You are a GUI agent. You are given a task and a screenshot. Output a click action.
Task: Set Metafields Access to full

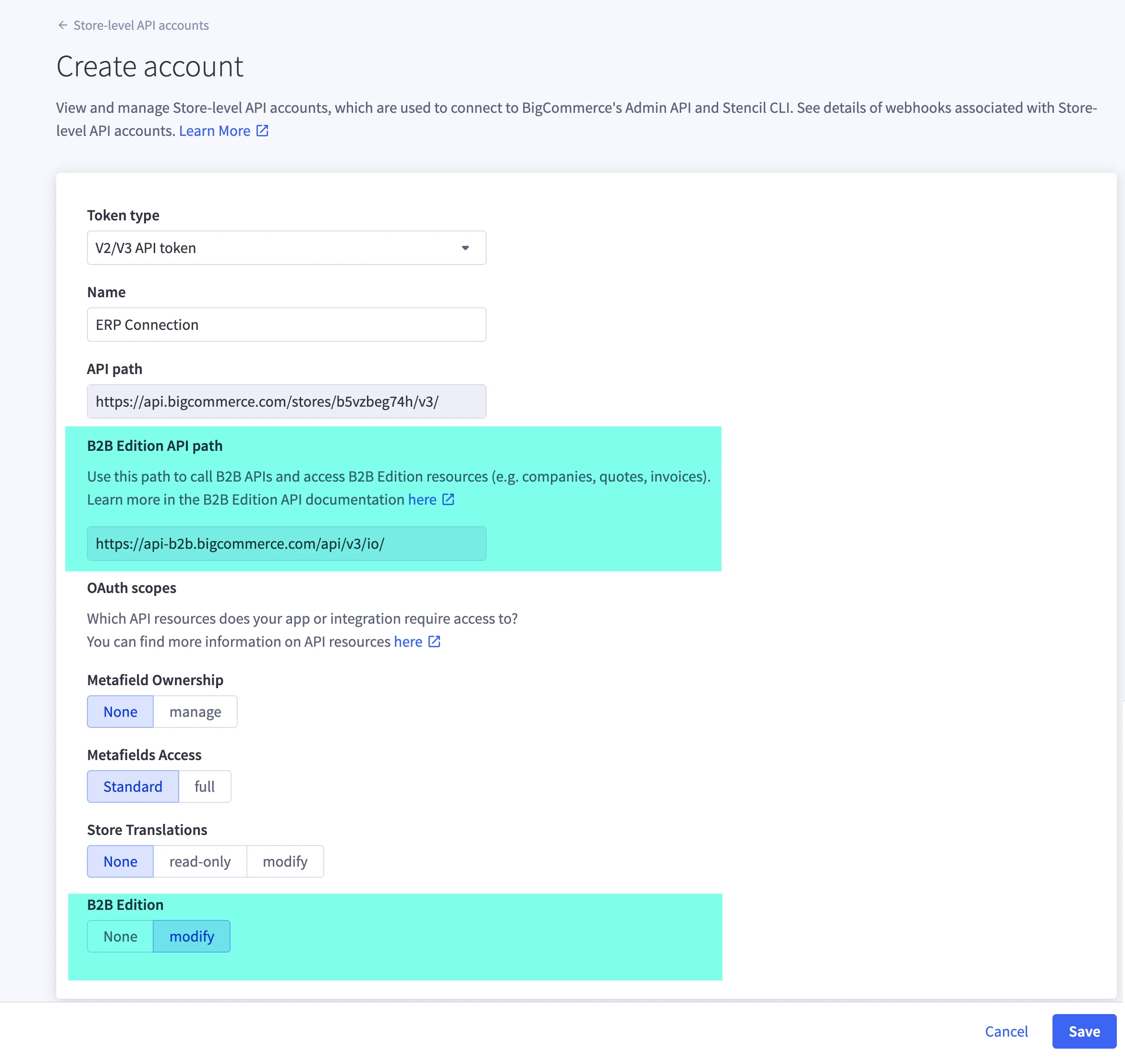[204, 786]
